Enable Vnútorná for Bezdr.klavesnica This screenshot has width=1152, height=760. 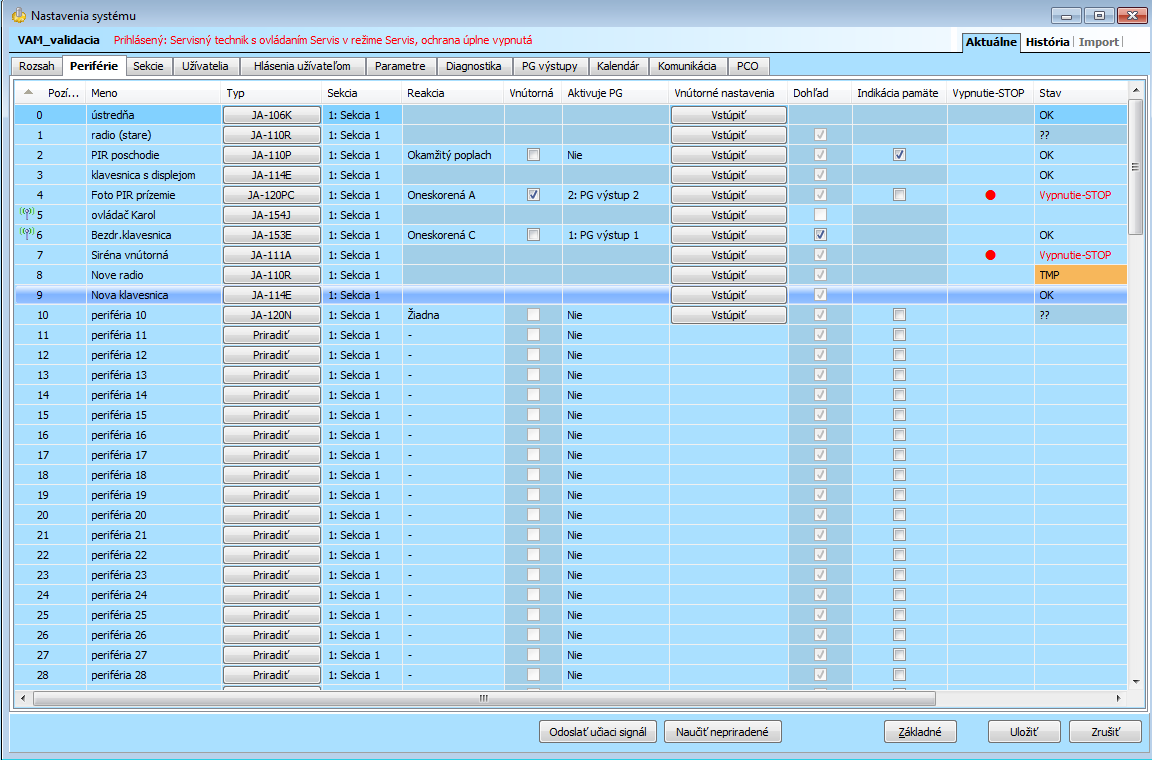[533, 234]
